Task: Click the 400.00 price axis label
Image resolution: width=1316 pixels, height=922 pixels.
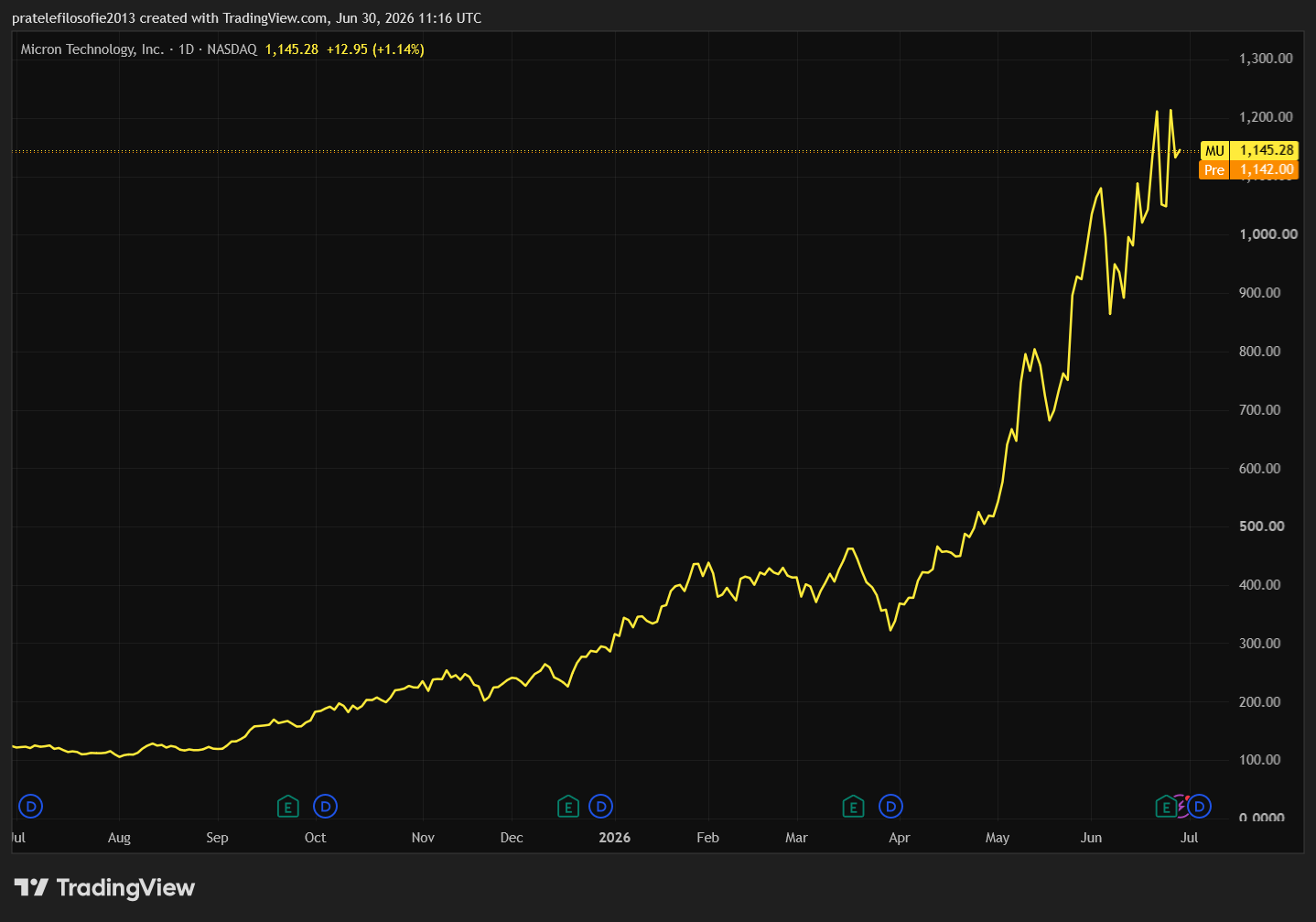Action: click(x=1260, y=585)
